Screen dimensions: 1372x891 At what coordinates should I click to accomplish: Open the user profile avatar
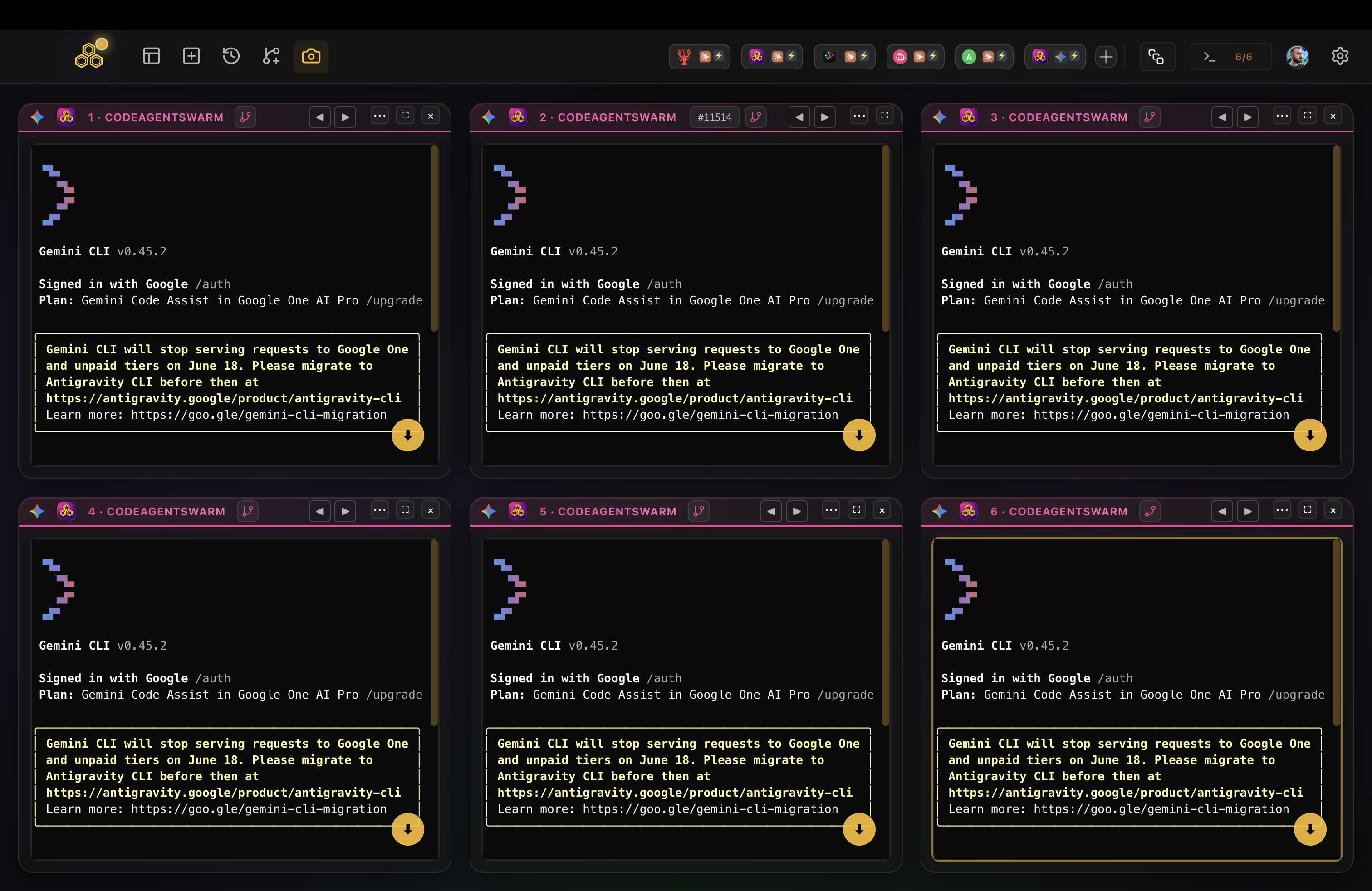1297,56
